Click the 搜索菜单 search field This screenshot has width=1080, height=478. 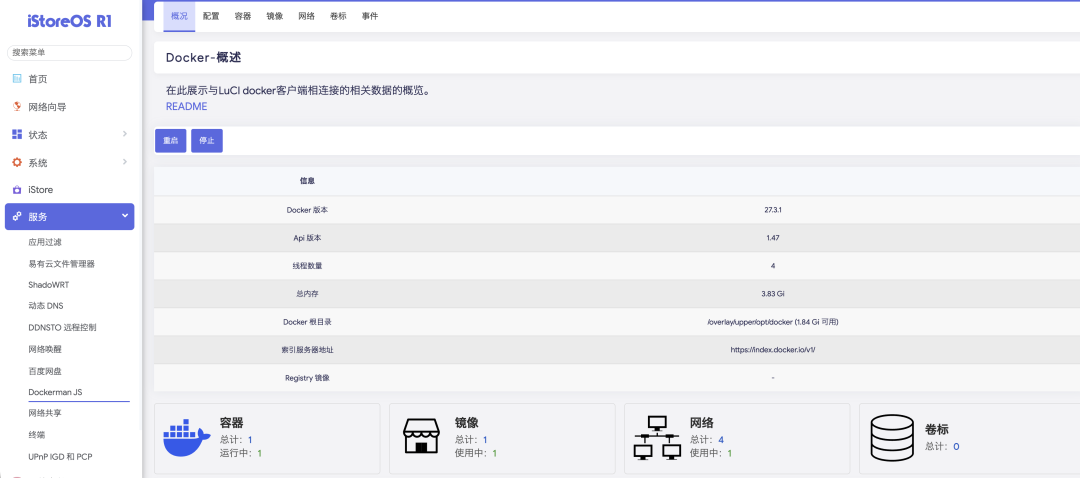[x=69, y=52]
